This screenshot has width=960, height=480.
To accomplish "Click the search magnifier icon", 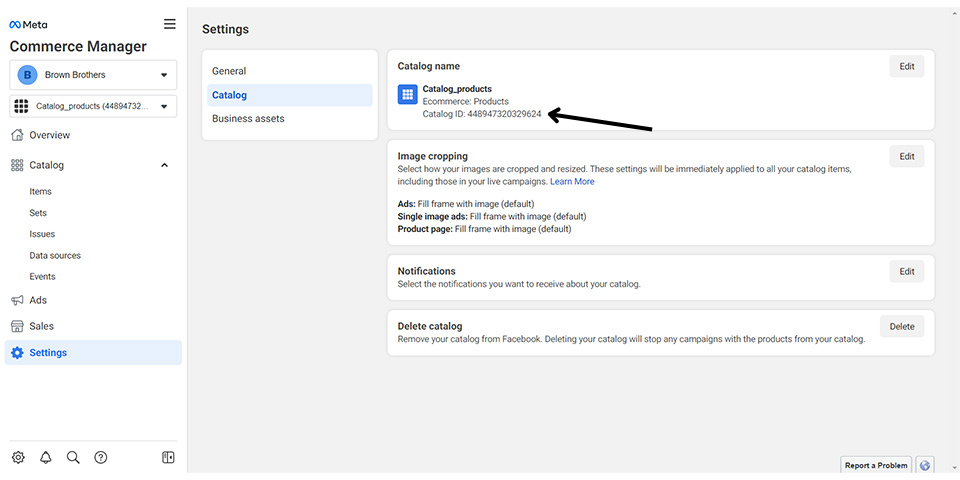I will (73, 457).
